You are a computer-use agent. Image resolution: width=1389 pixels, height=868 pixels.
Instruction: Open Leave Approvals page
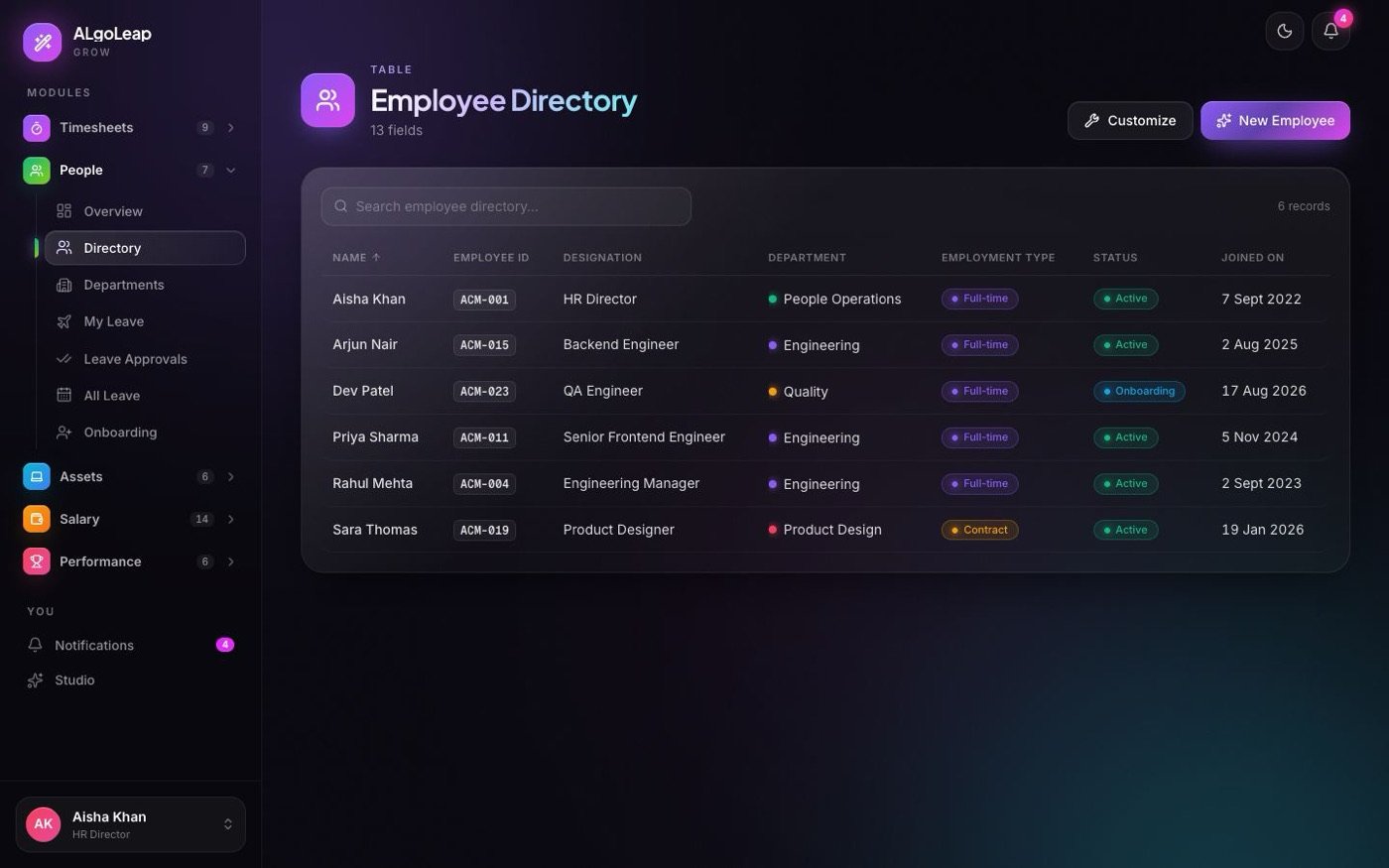click(x=145, y=359)
